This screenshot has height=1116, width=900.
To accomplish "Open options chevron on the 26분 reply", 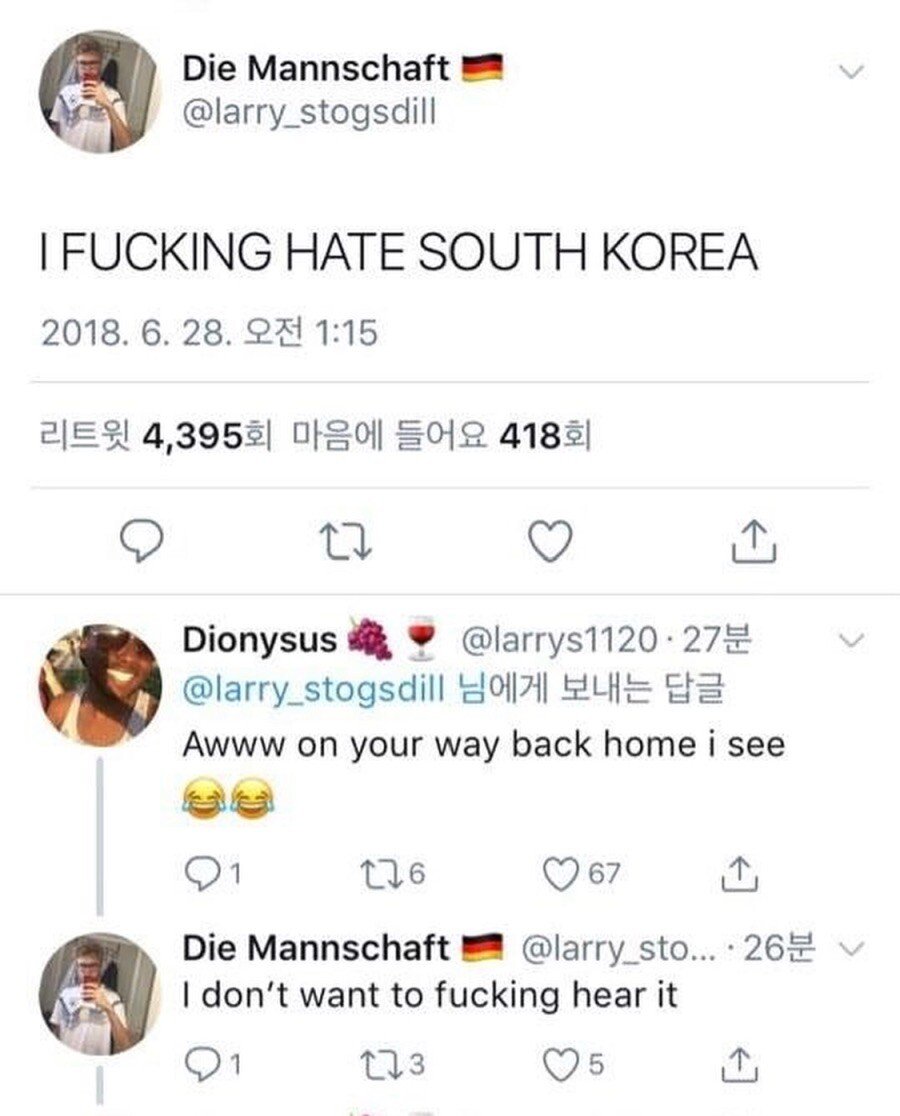I will point(850,948).
